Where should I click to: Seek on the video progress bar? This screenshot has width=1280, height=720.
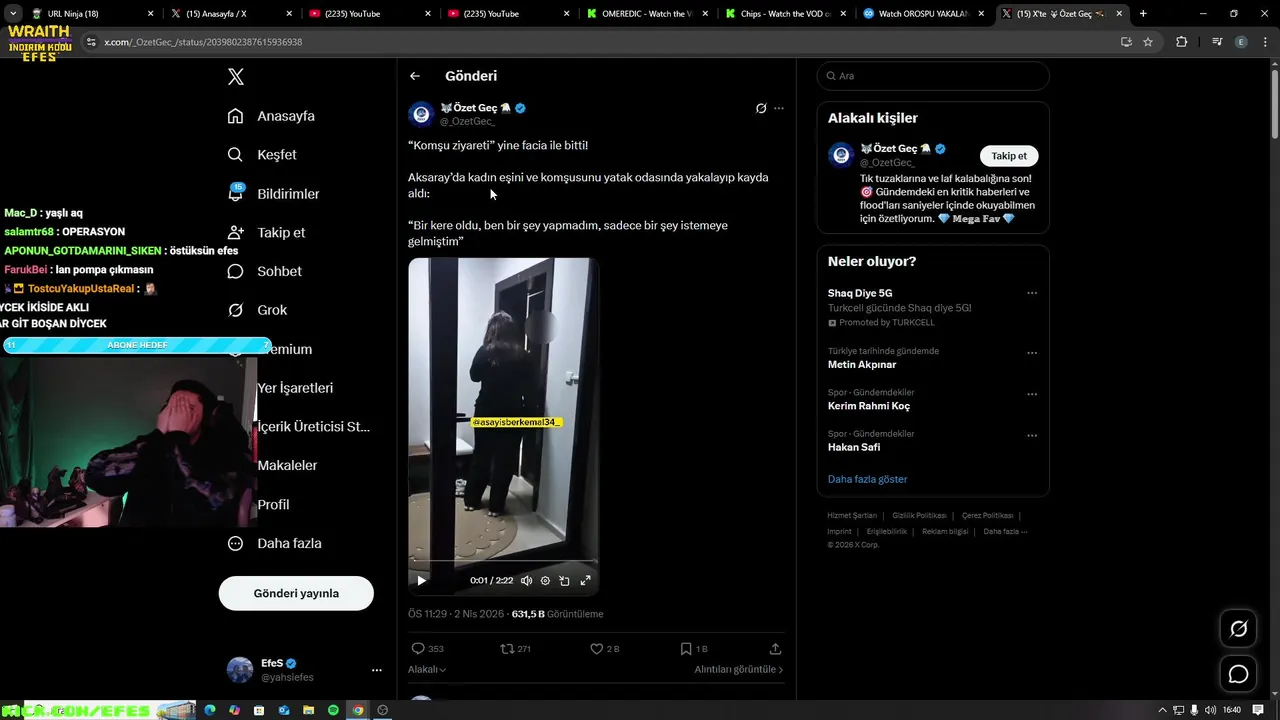pyautogui.click(x=503, y=561)
